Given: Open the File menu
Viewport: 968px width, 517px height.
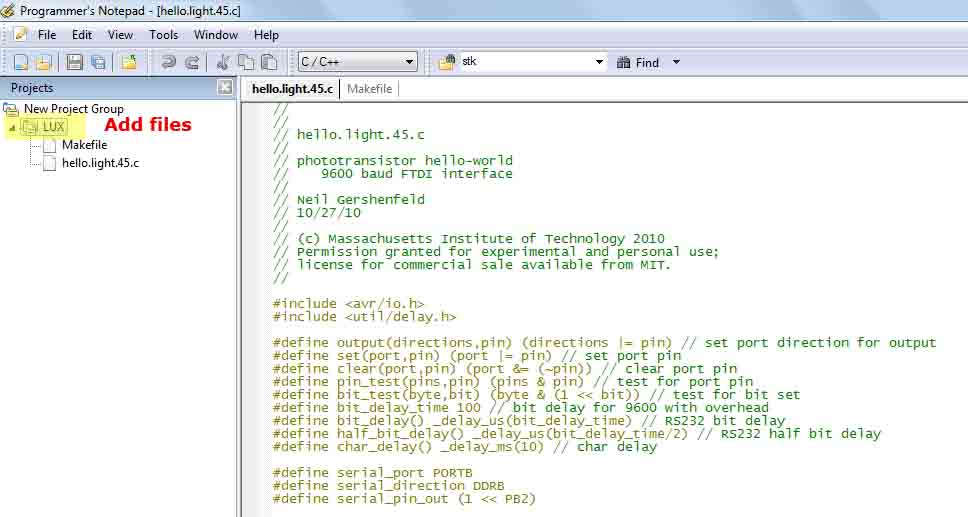Looking at the screenshot, I should pyautogui.click(x=47, y=35).
